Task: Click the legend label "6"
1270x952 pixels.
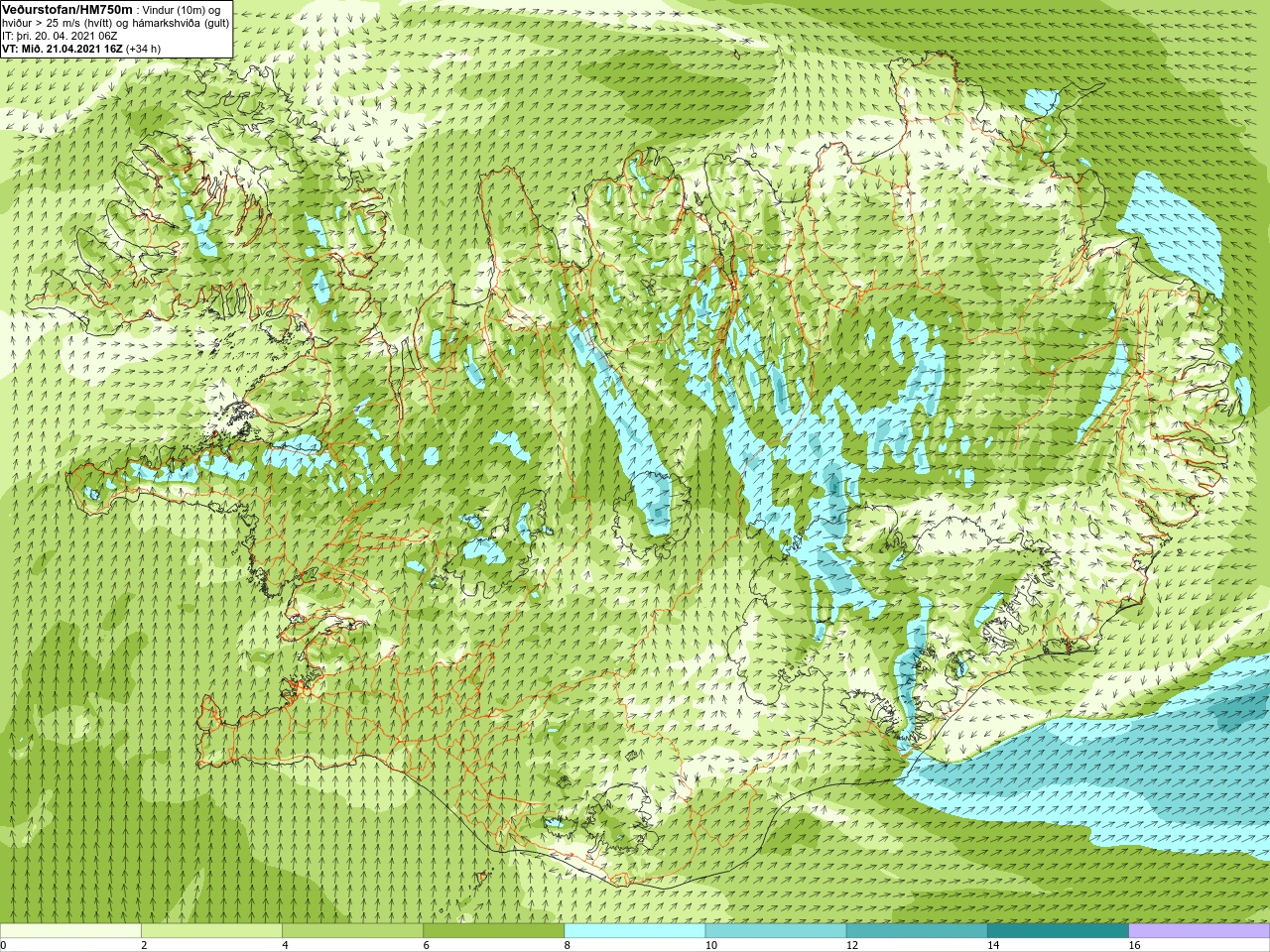Action: pyautogui.click(x=426, y=945)
